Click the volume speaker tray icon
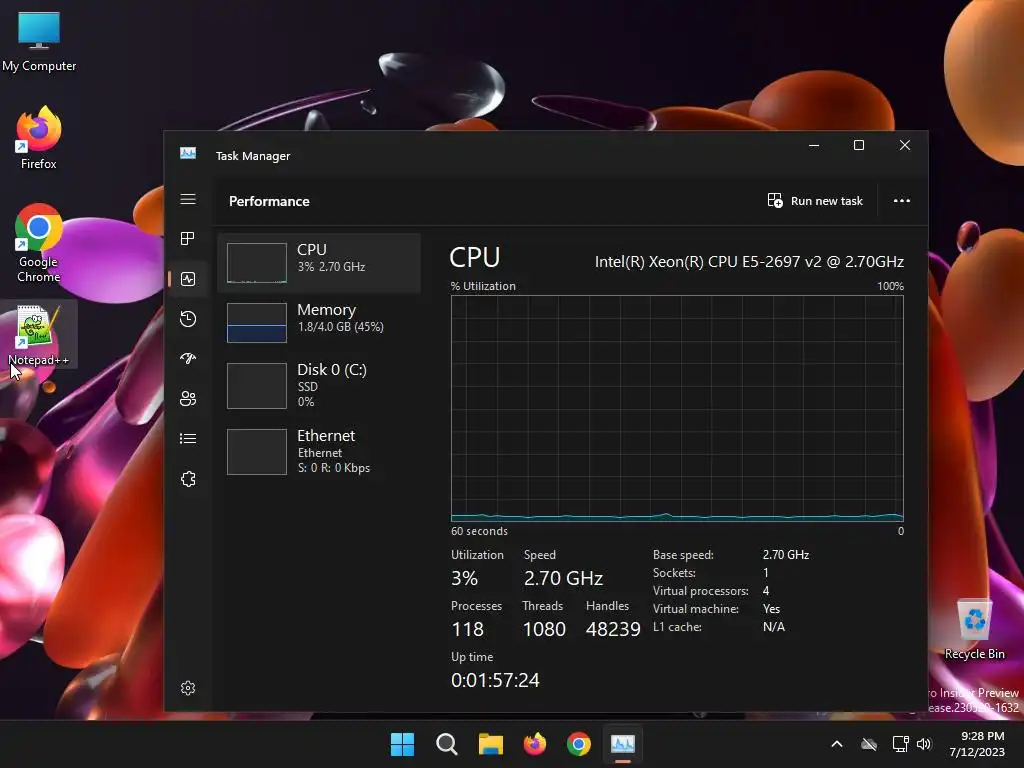 pos(923,744)
